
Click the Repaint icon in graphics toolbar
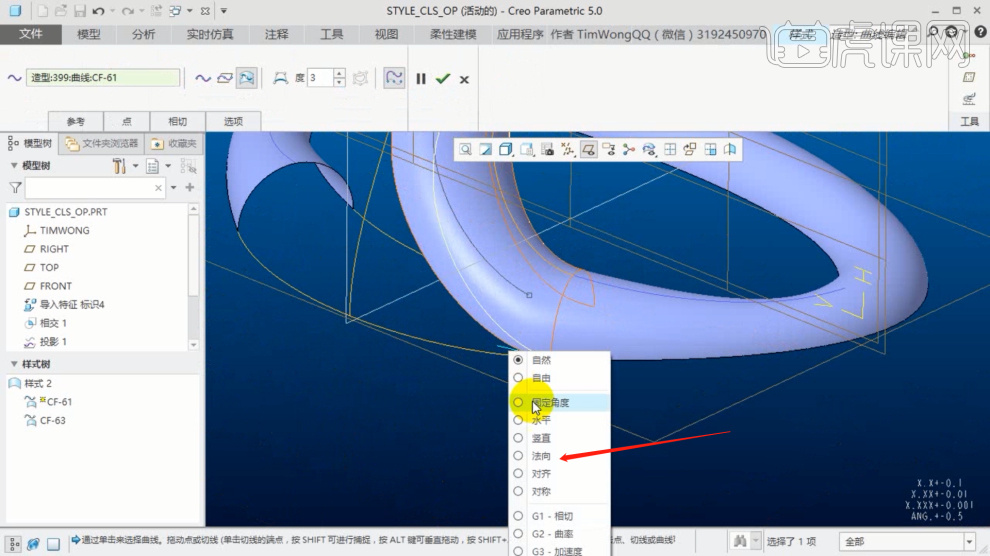point(486,150)
